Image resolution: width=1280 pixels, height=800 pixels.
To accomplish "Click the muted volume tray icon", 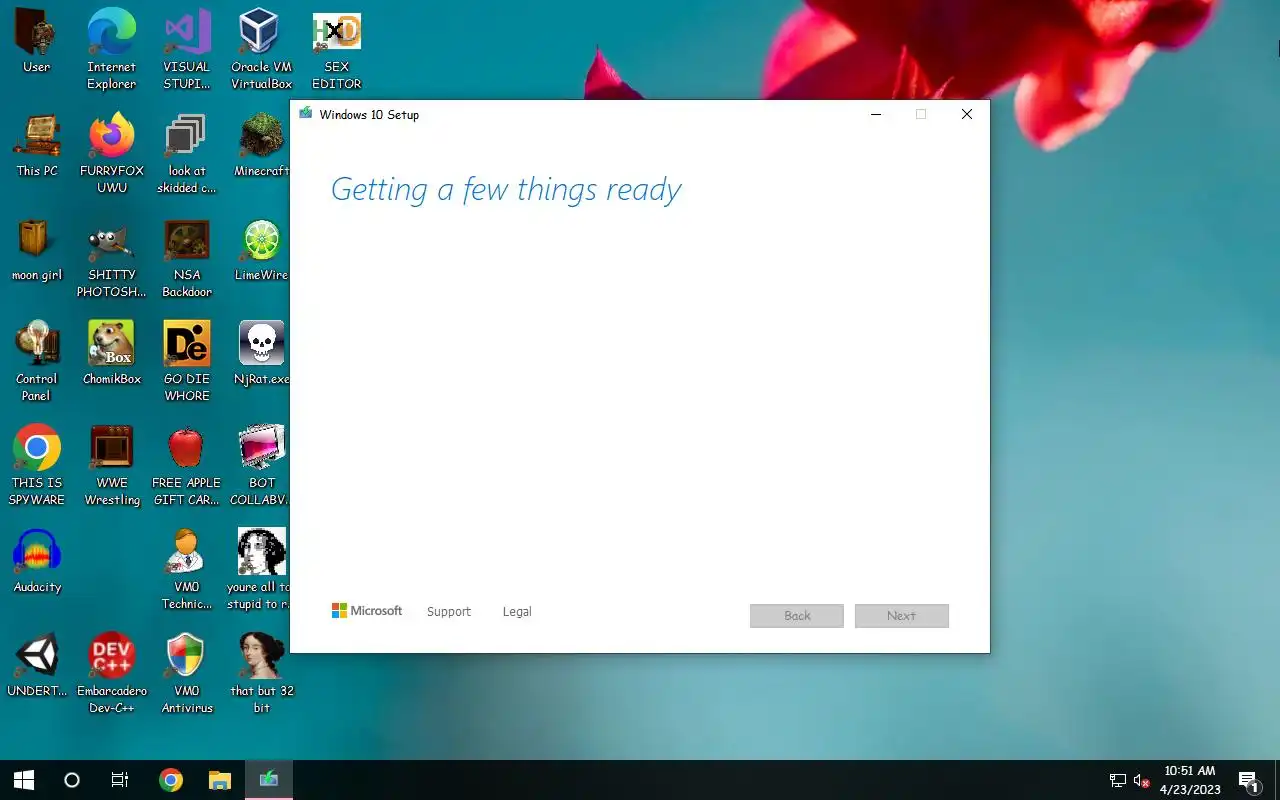I will click(1141, 780).
